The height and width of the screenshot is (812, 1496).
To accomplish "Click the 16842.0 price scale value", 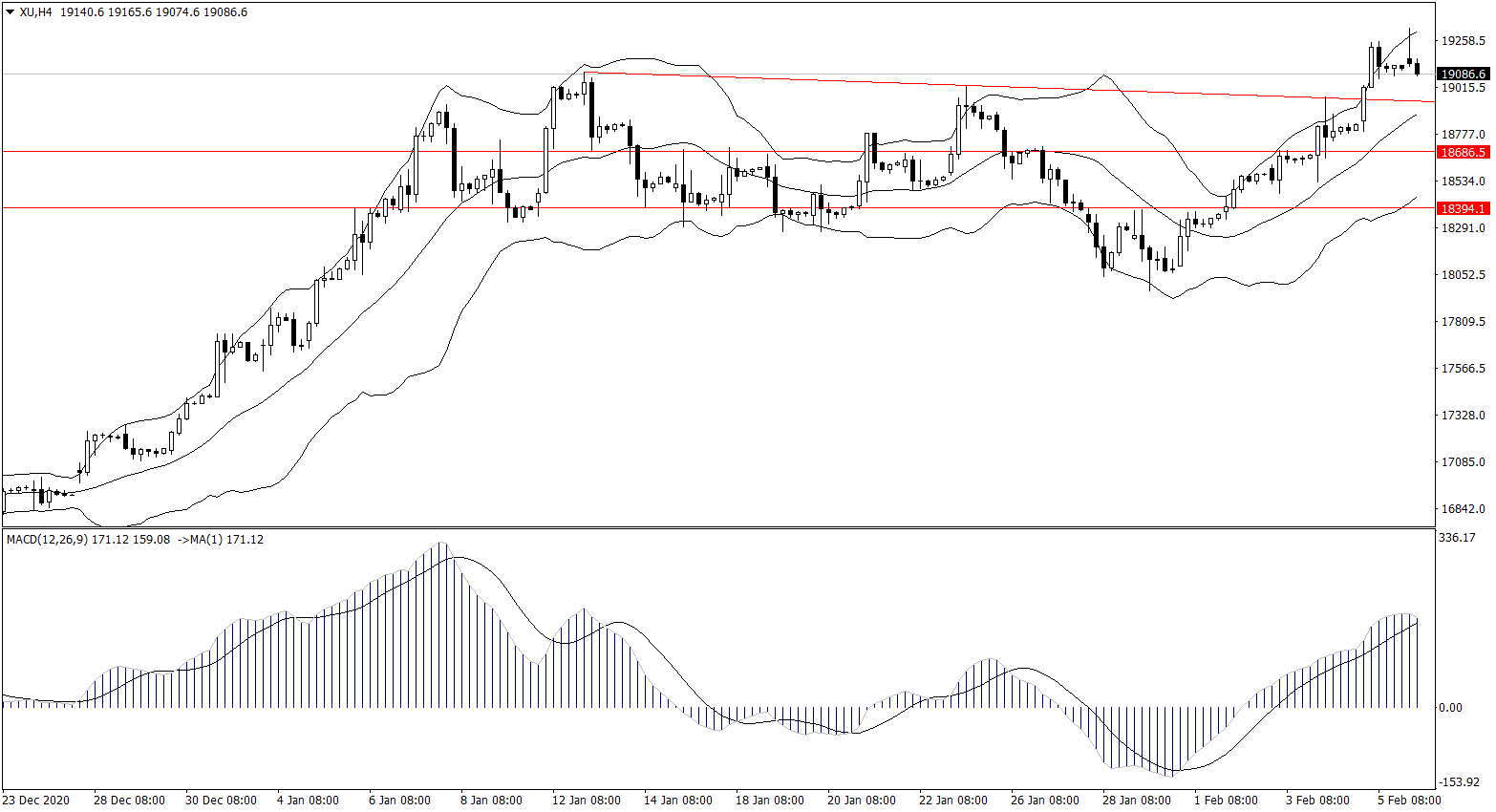I will [x=1463, y=509].
